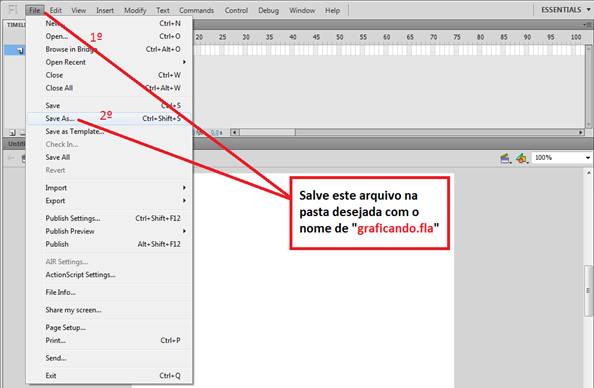Click the timeline scrollbar right arrow
Viewport: 594px width, 388px height.
580,132
